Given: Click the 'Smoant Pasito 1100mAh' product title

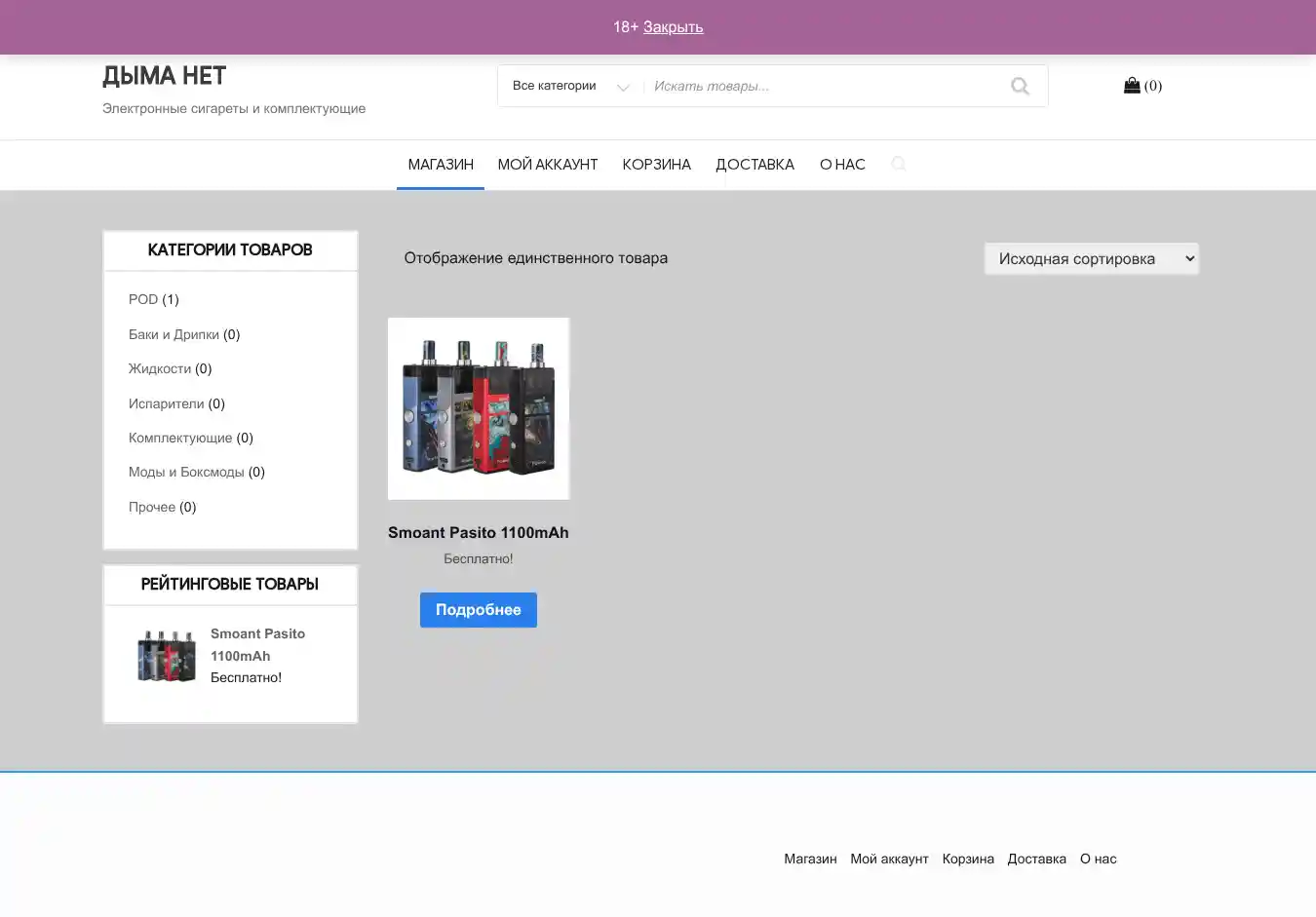Looking at the screenshot, I should [x=478, y=532].
